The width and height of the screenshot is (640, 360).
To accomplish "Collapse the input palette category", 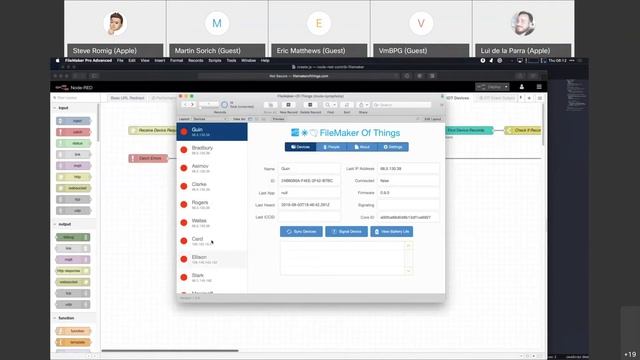I will [55, 108].
